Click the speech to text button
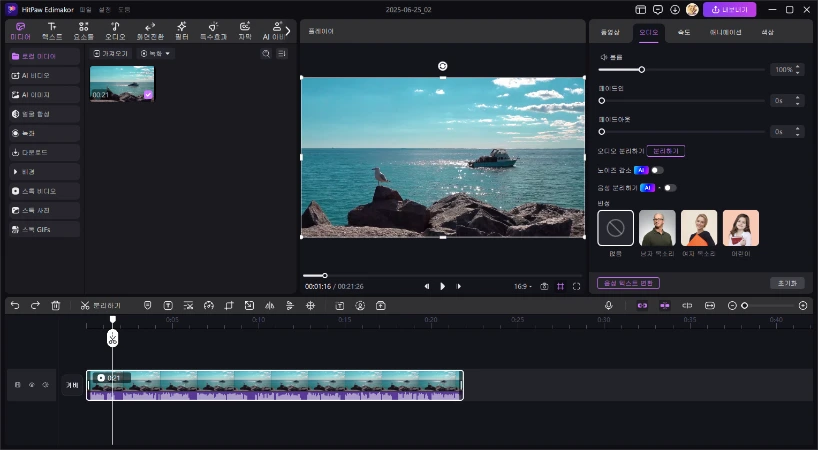This screenshot has height=450, width=818. tap(628, 283)
